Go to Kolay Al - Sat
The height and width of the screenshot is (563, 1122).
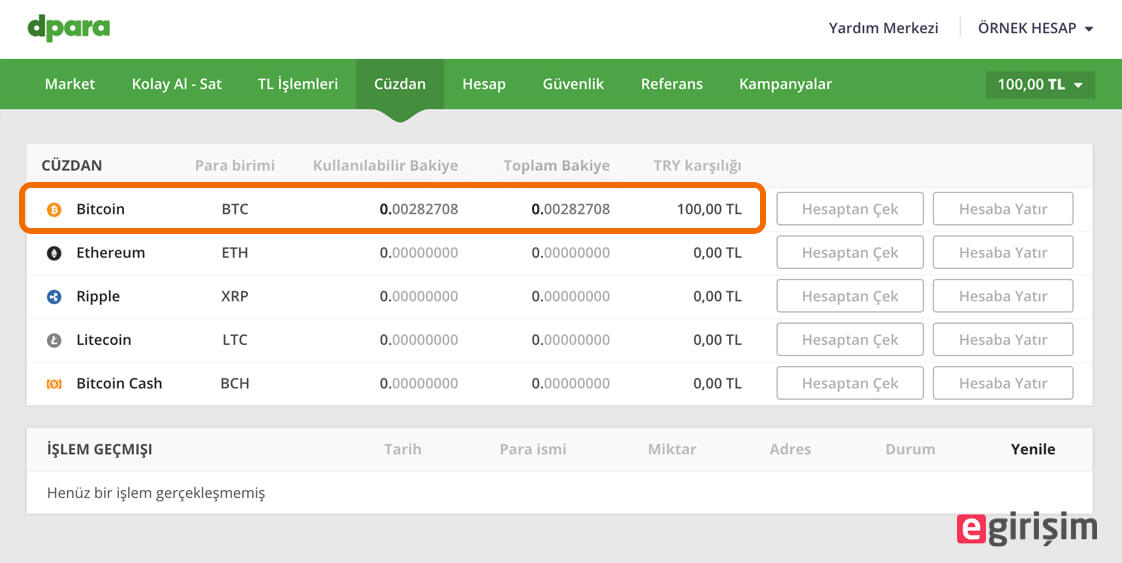[177, 84]
